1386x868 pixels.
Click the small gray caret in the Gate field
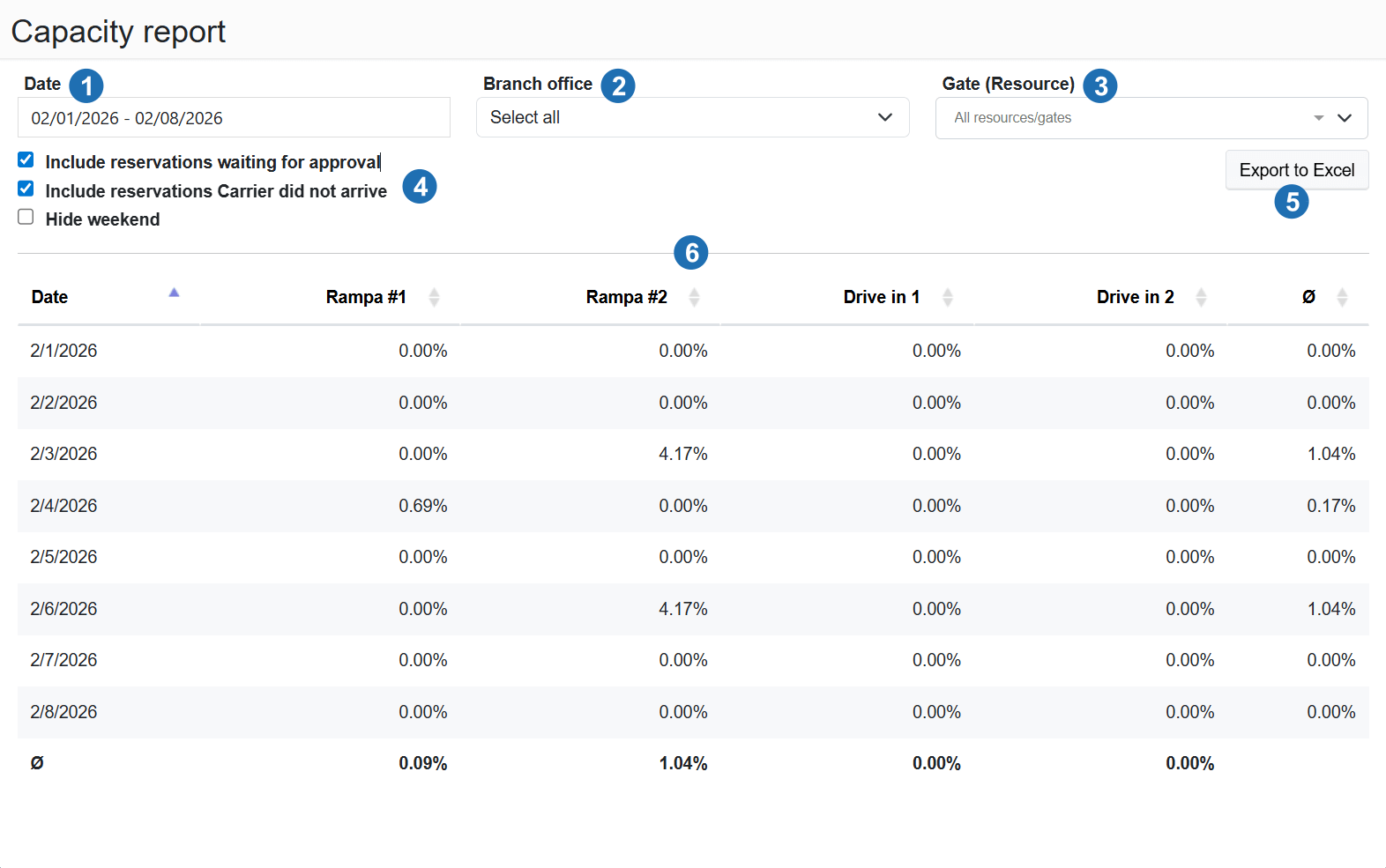1318,118
